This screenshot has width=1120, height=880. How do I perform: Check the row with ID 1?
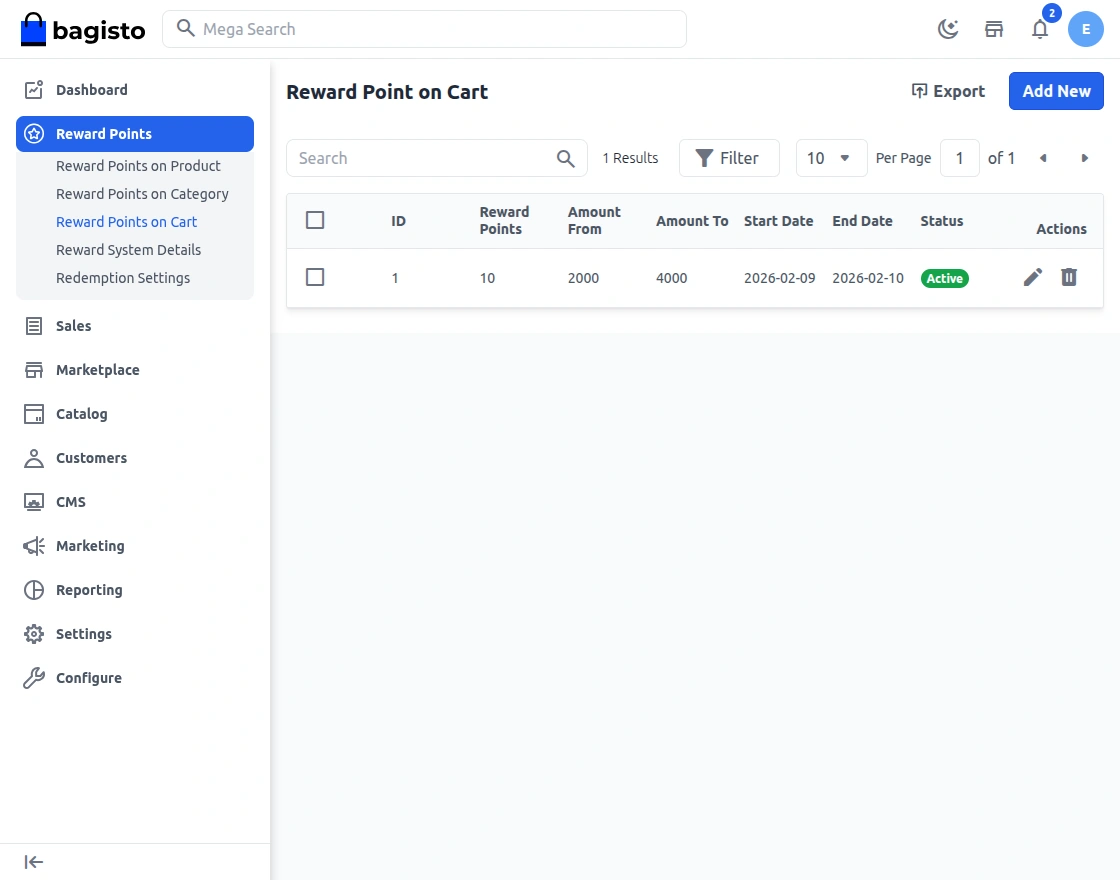[315, 277]
